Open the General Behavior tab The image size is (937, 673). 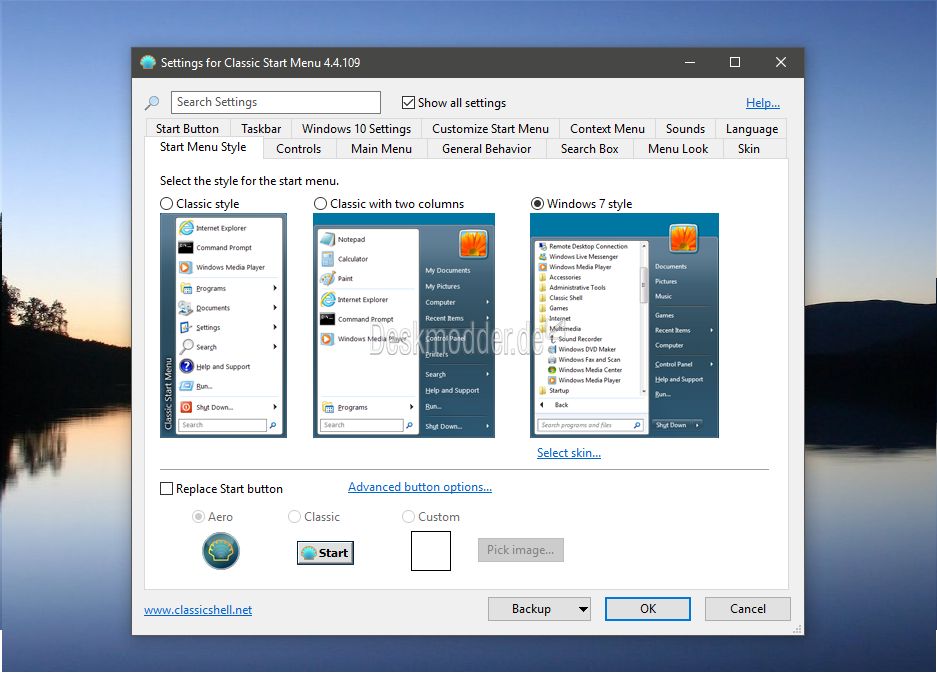486,149
